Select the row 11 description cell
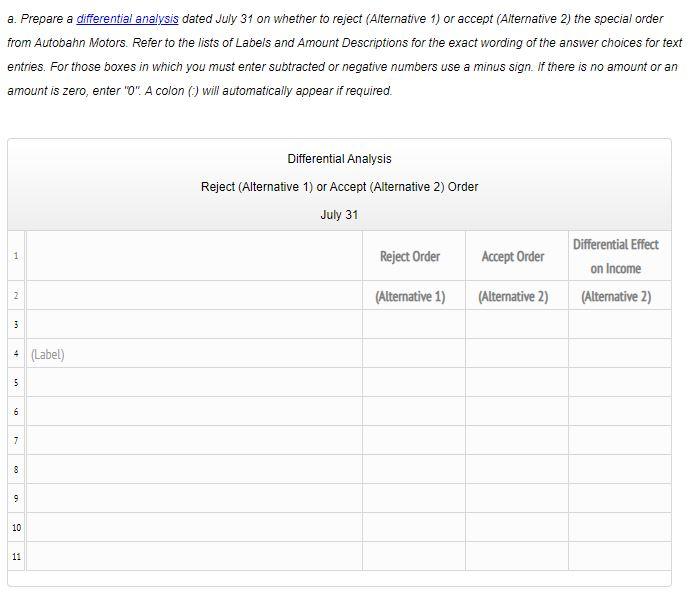This screenshot has height=597, width=689. 194,557
